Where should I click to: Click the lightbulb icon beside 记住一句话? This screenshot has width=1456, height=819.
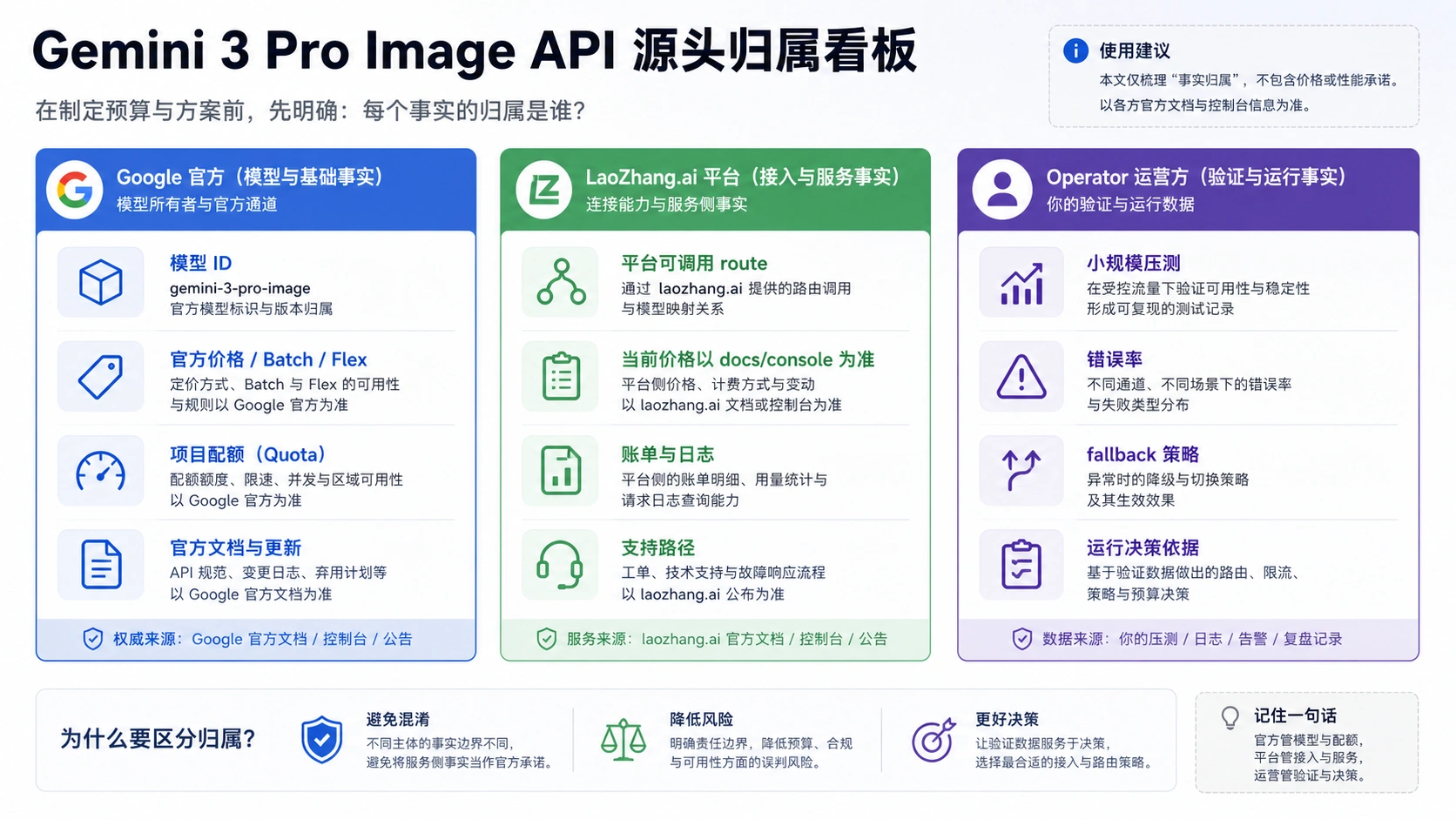[1230, 718]
